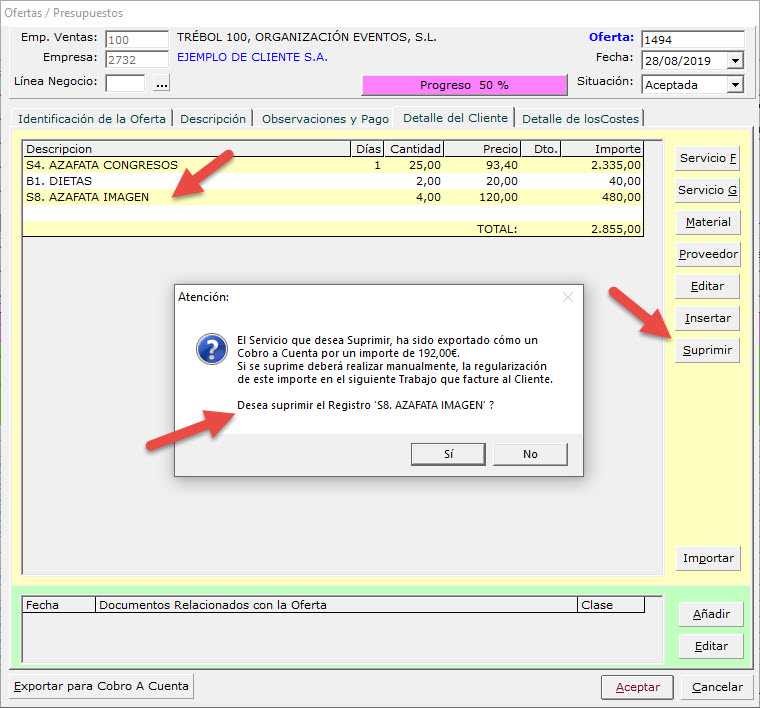760x708 pixels.
Task: Switch to Identificación de la Oferta tab
Action: [92, 119]
